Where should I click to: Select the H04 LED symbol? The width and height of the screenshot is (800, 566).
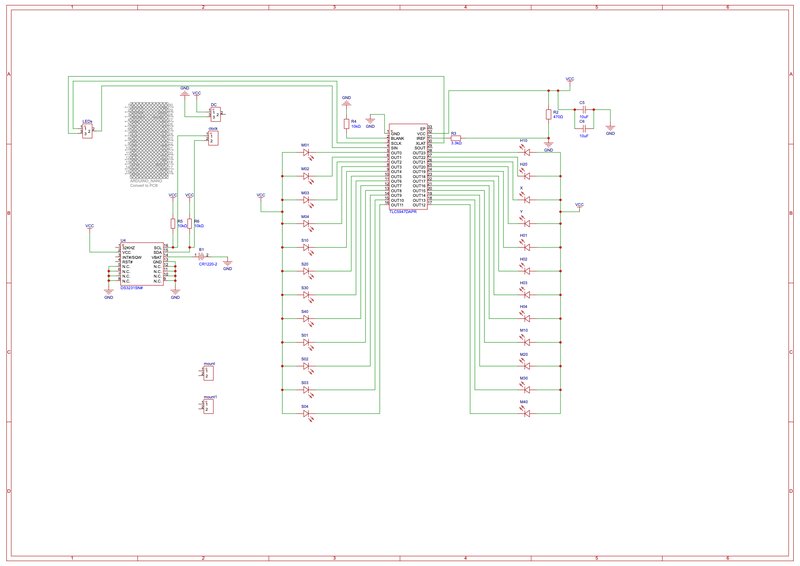tap(526, 317)
